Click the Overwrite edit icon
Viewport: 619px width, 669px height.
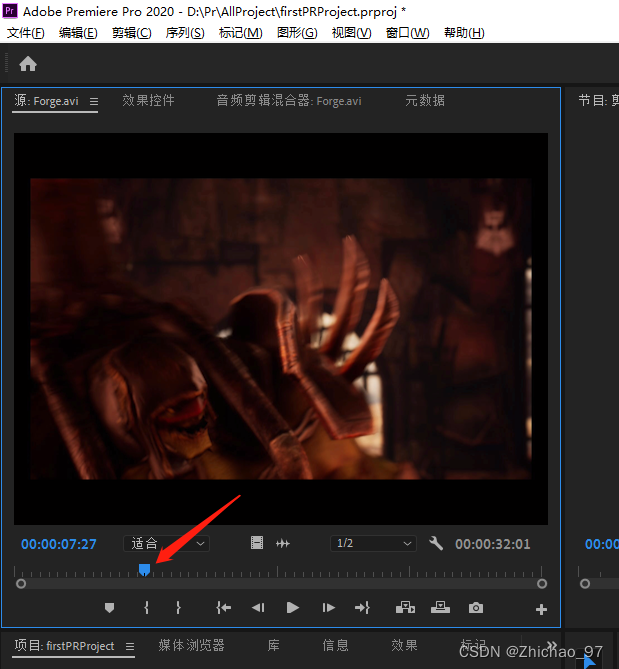pyautogui.click(x=440, y=607)
